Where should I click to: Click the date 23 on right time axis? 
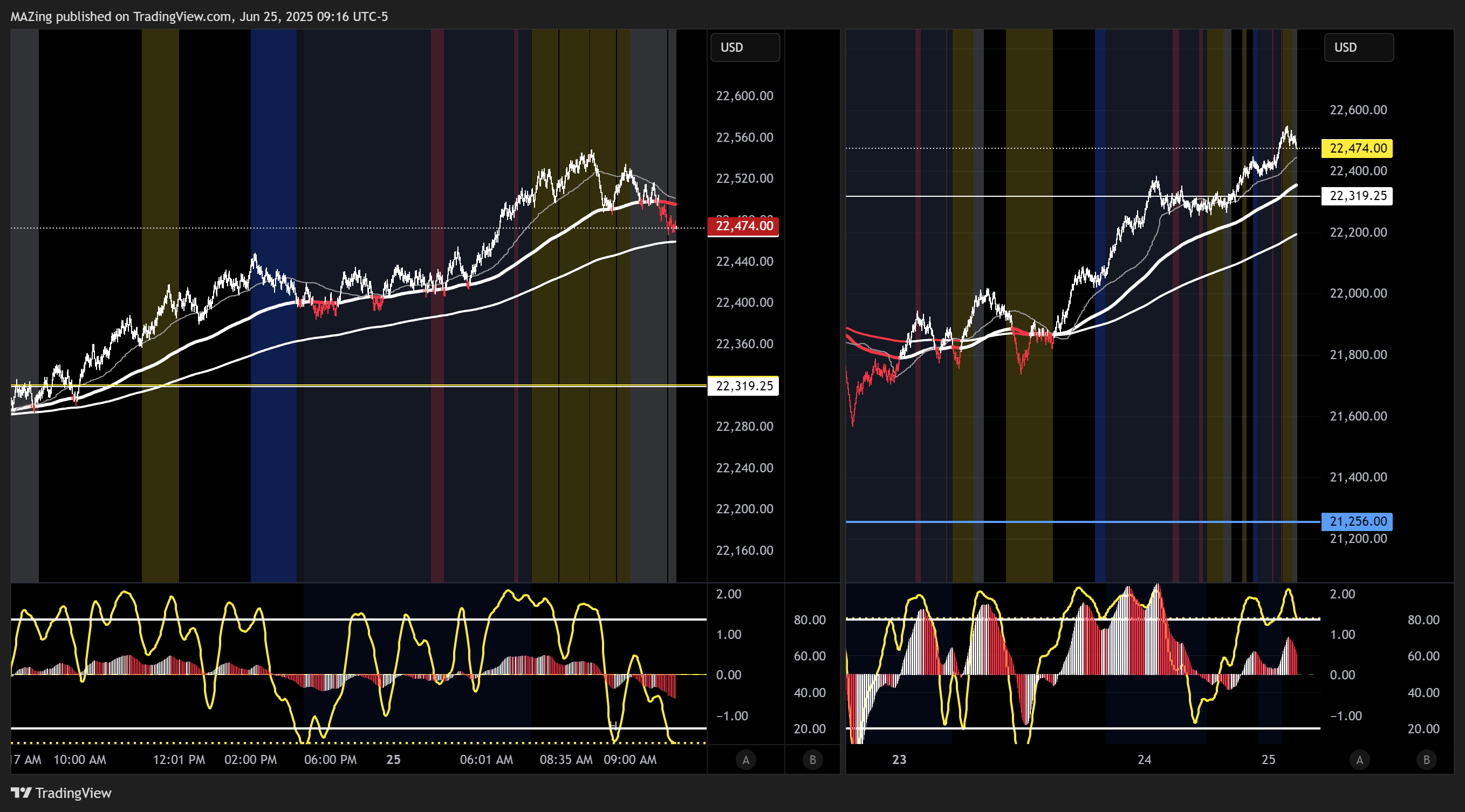click(x=899, y=760)
